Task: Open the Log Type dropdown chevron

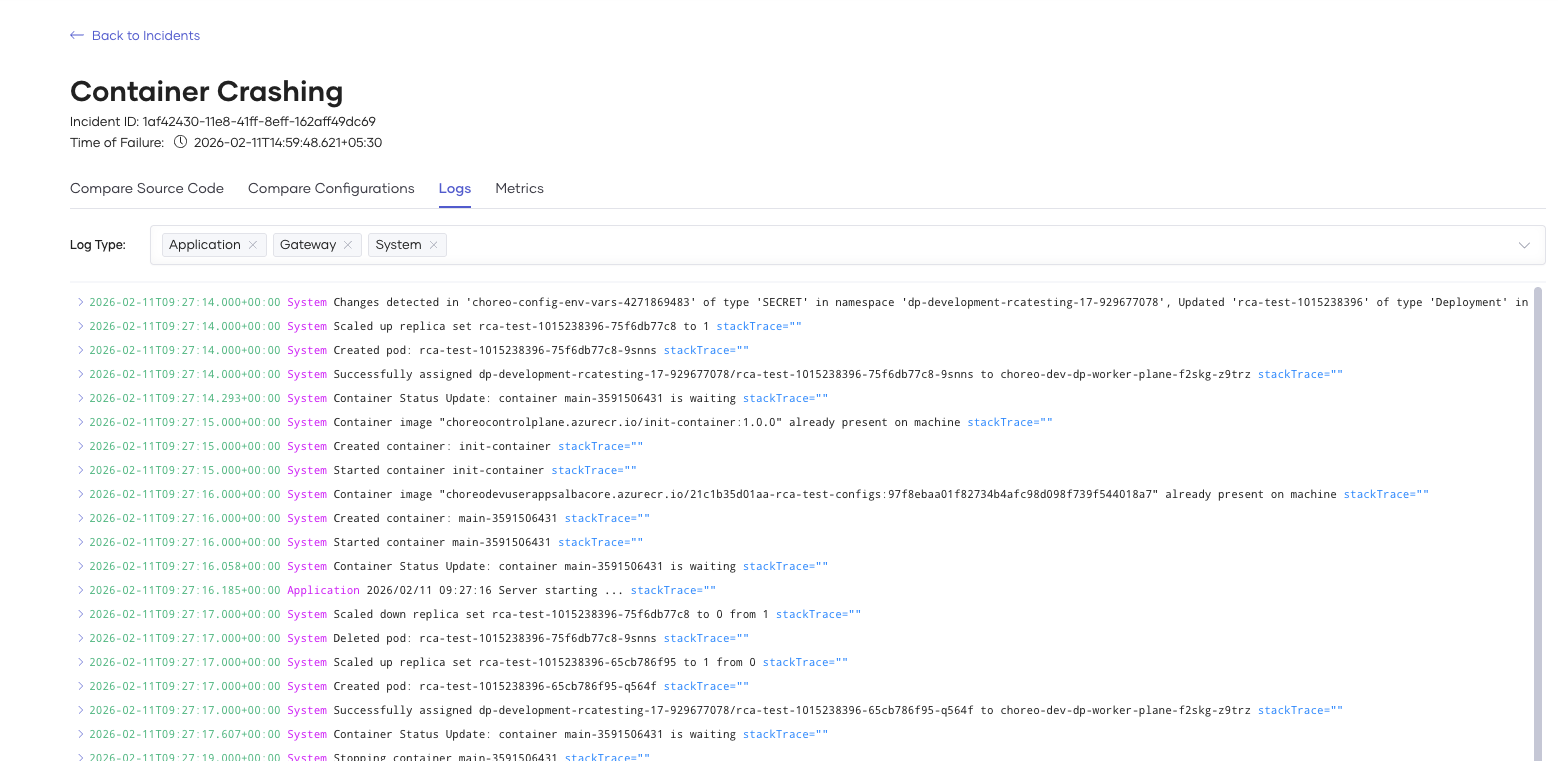Action: coord(1524,245)
